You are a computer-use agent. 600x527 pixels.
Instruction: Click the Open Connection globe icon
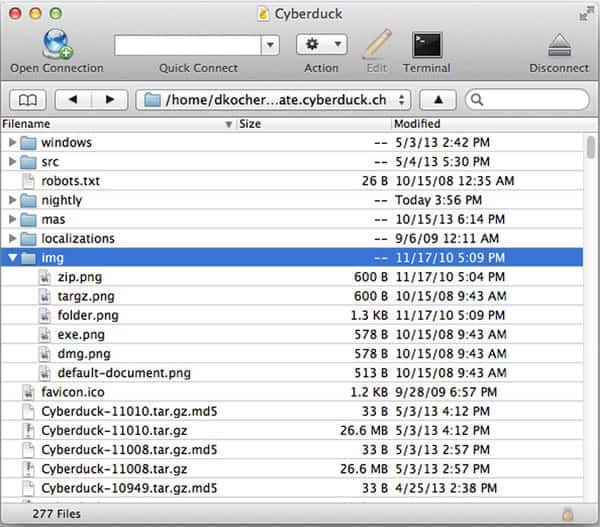coord(57,43)
